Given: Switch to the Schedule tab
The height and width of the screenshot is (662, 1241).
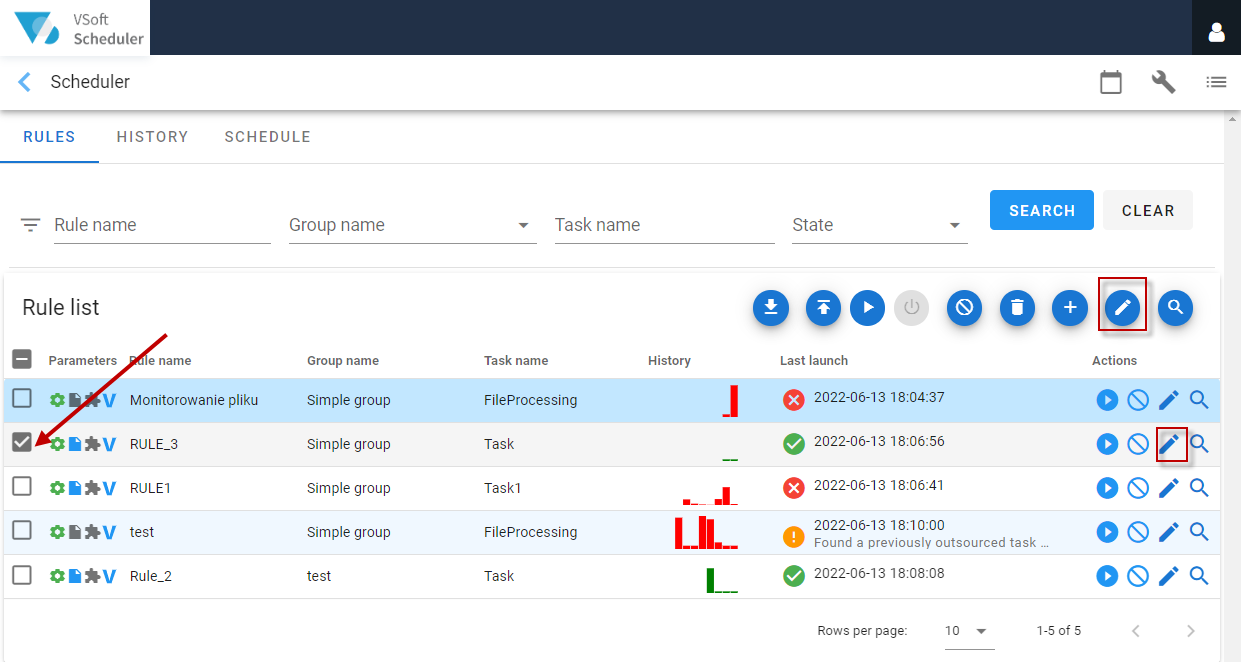Looking at the screenshot, I should 267,137.
